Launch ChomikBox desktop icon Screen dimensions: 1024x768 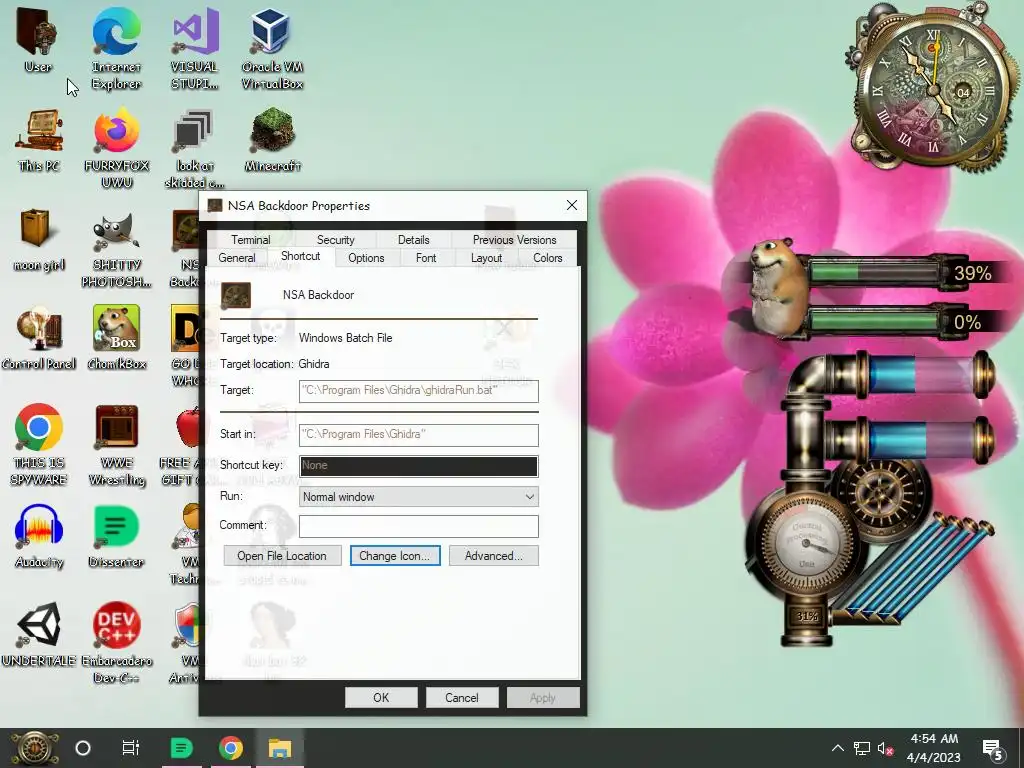116,338
